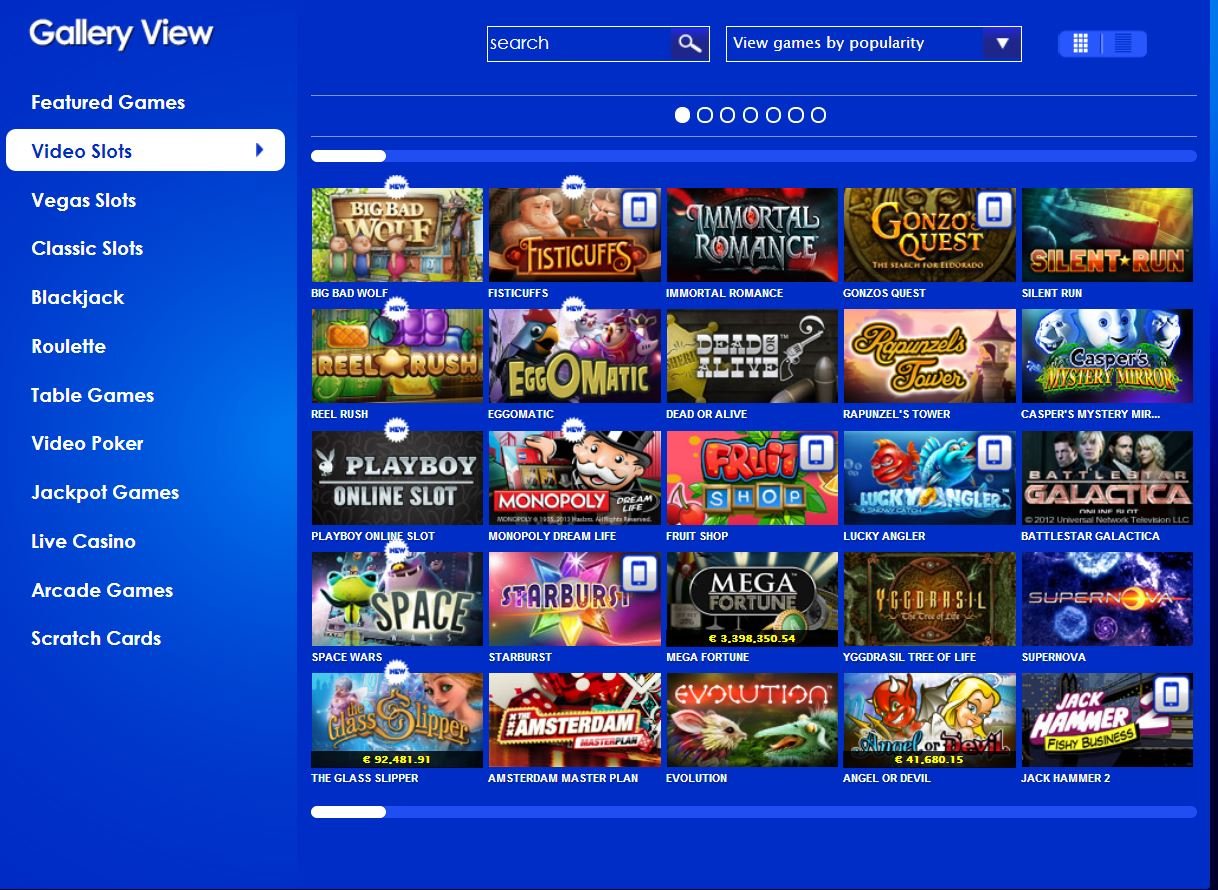Viewport: 1218px width, 890px height.
Task: Click the top horizontal scrollbar handle
Action: click(348, 156)
